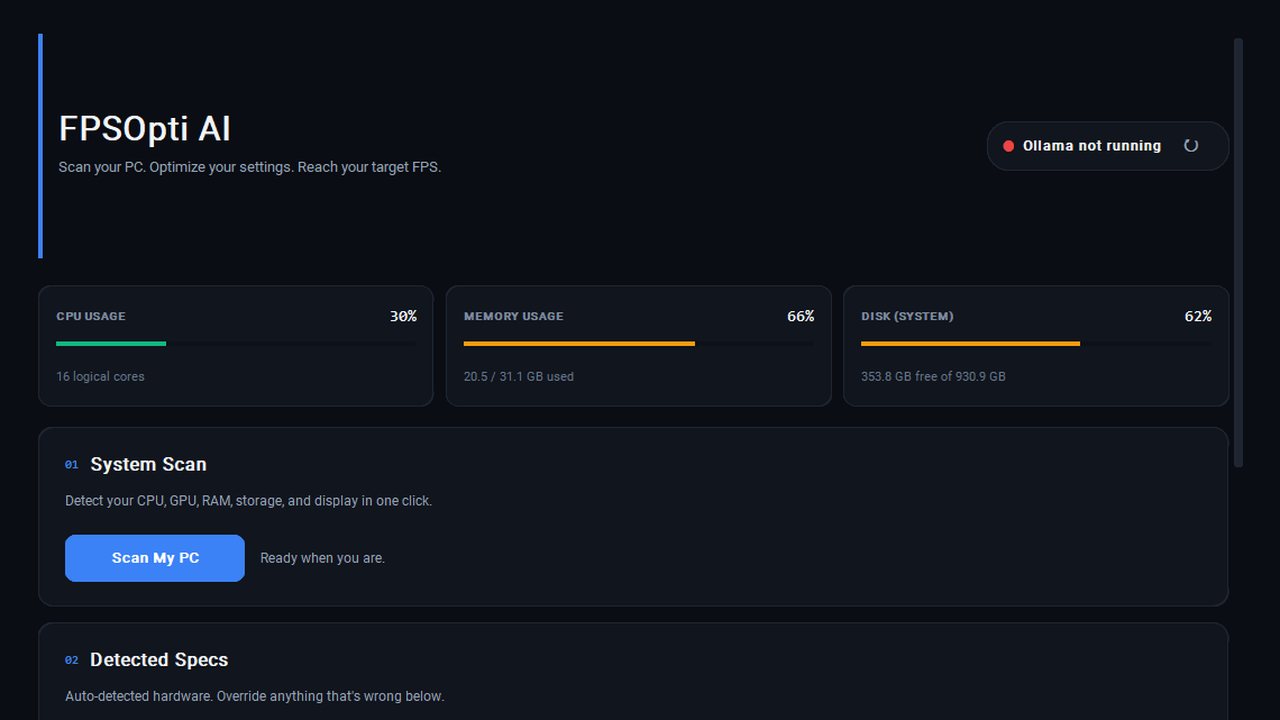Click the FPSOpti AI title

pos(145,129)
